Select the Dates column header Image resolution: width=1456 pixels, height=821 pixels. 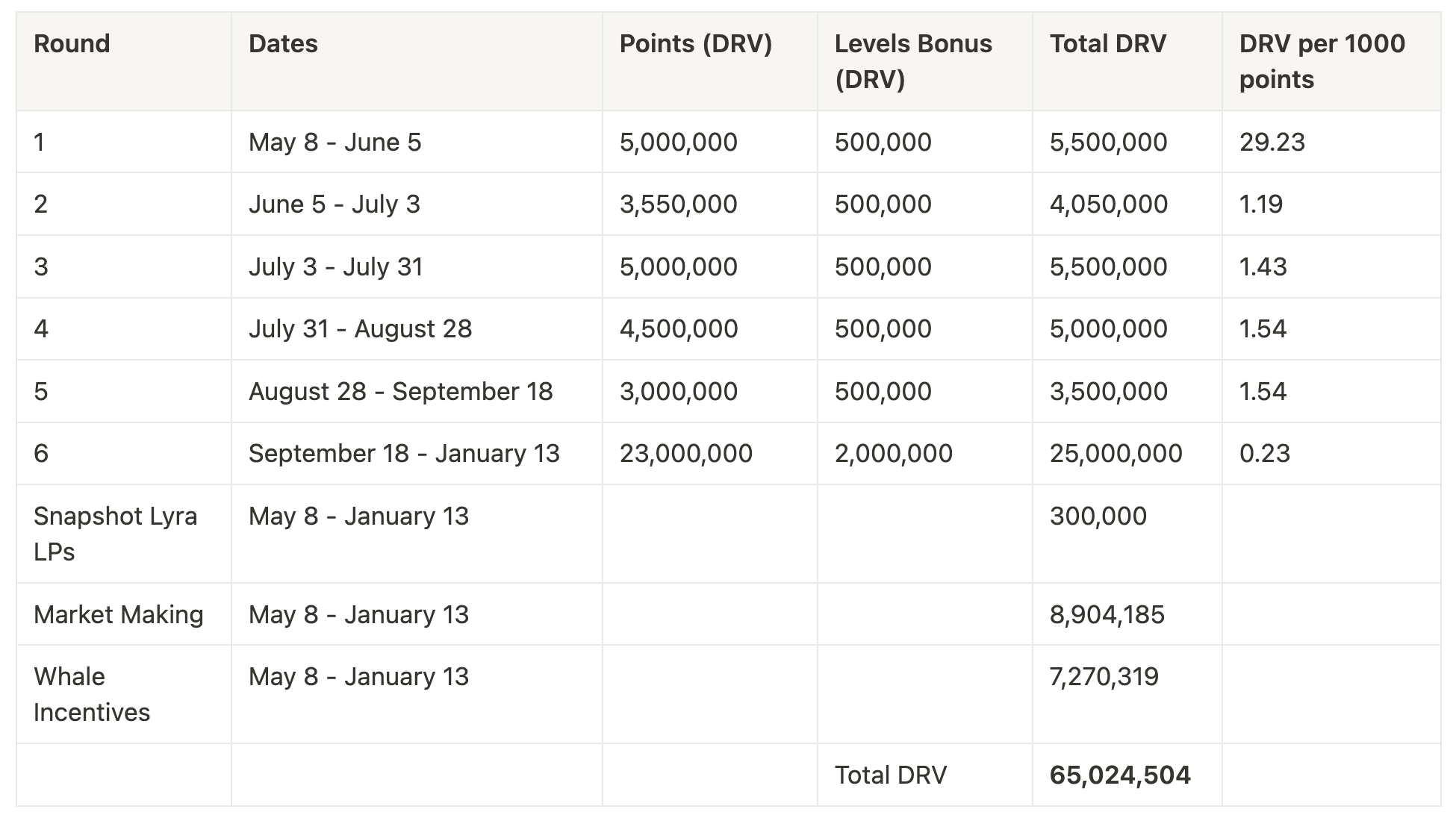(283, 44)
